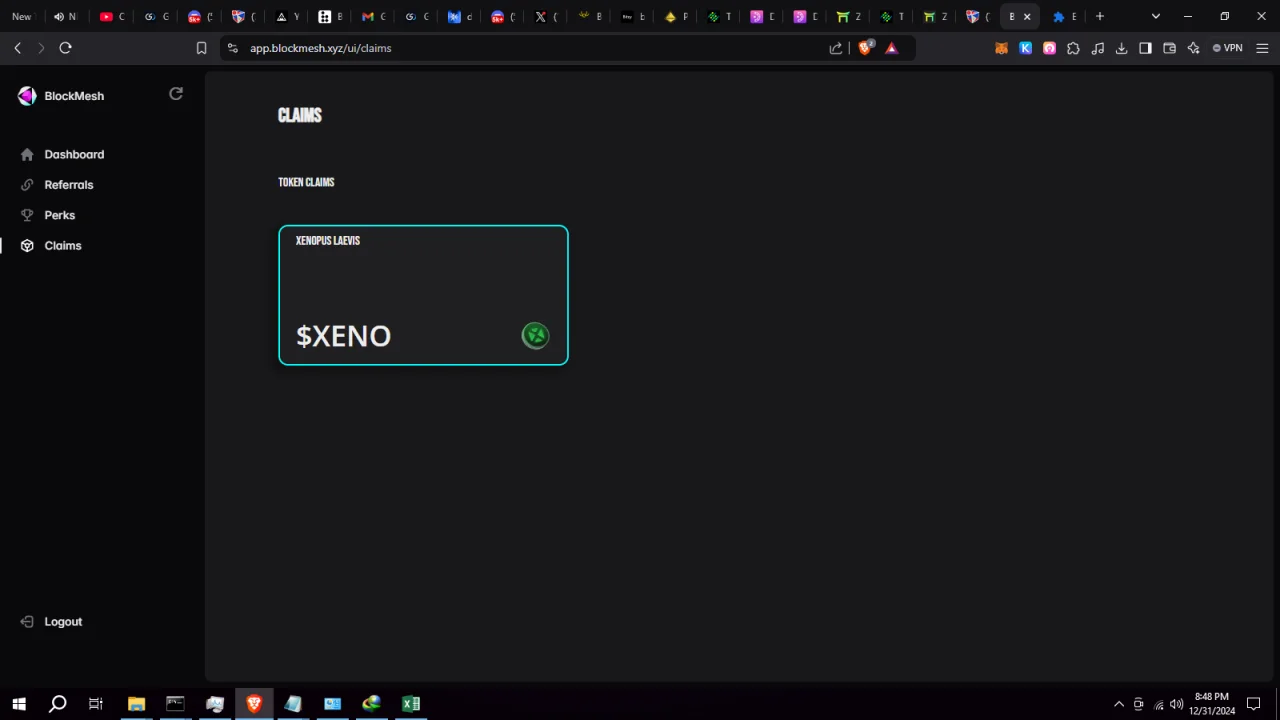Open the MetaMask fox extension
This screenshot has width=1280, height=720.
click(x=1001, y=48)
